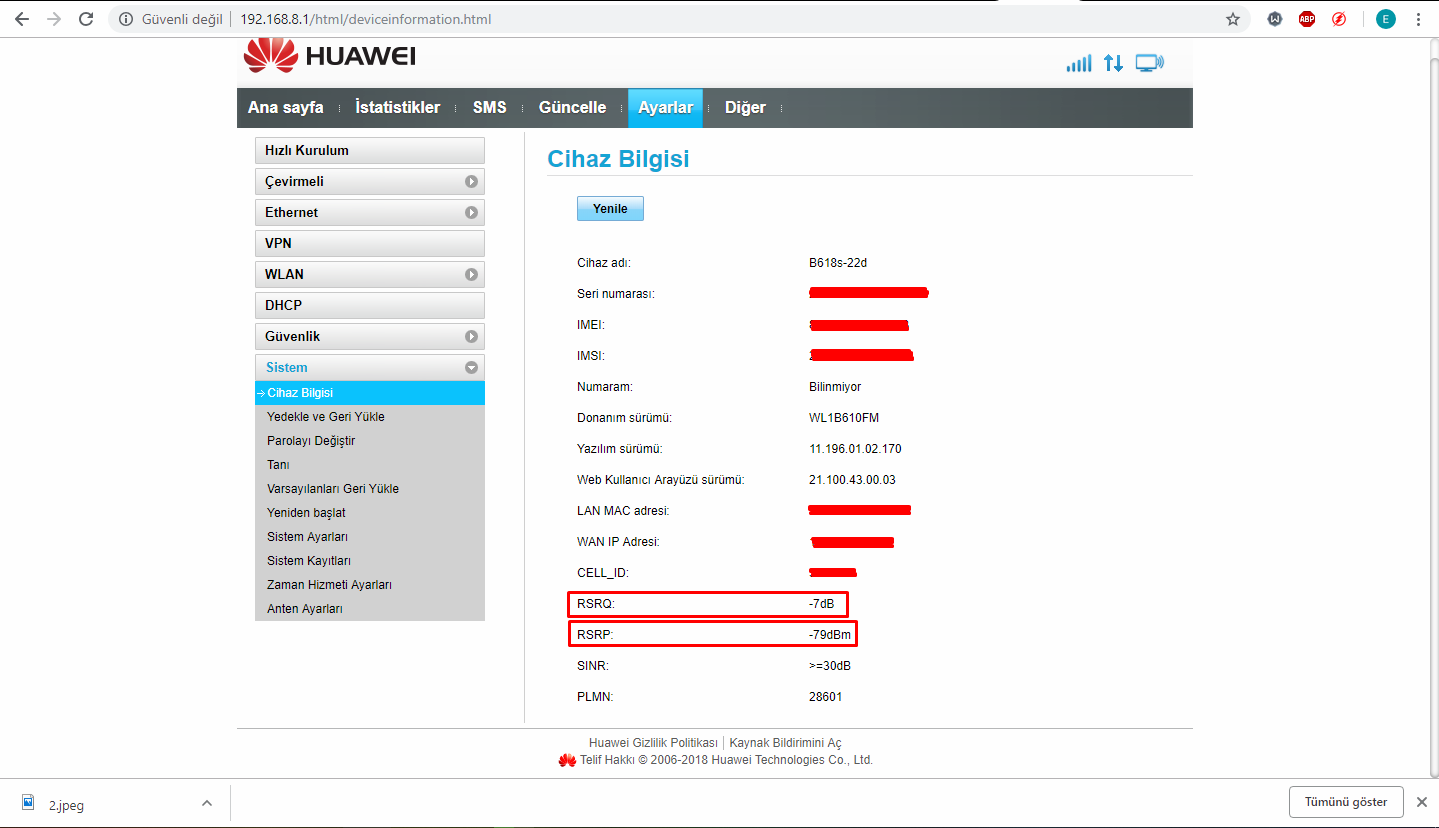1439x828 pixels.
Task: Click the 2.jpeg file icon in downloads bar
Action: pos(28,803)
